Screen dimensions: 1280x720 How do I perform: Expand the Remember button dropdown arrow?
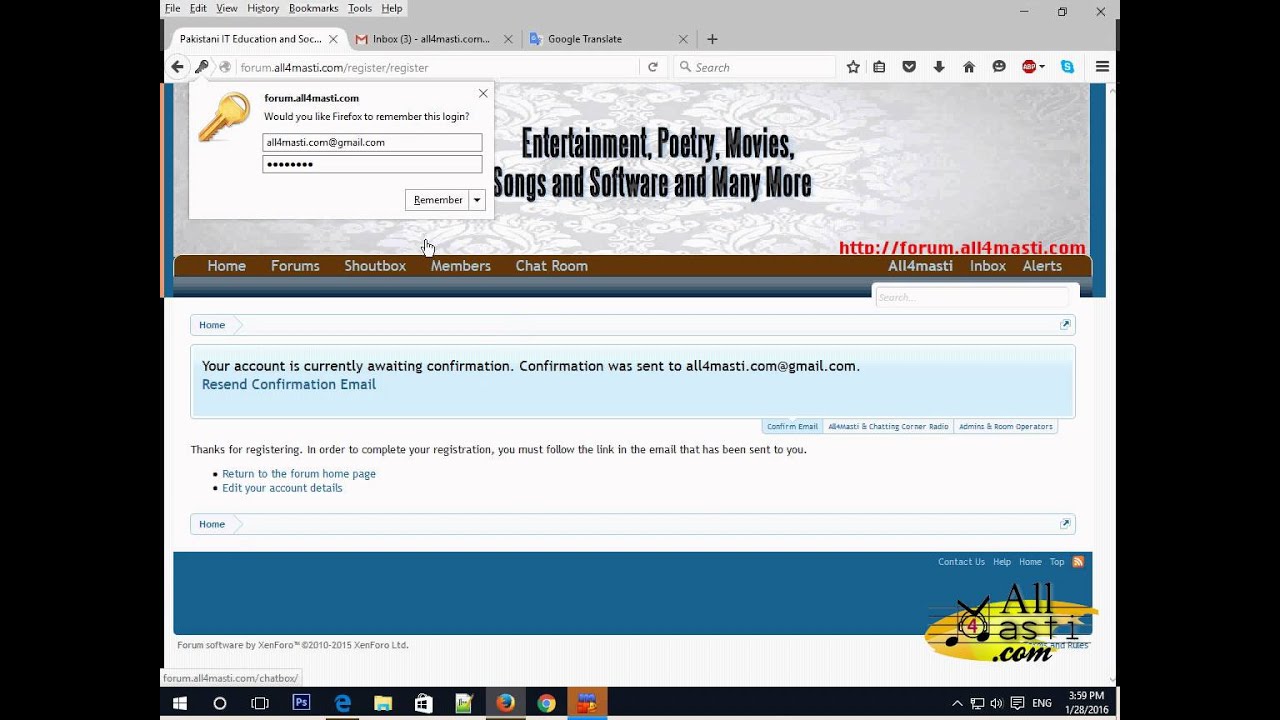click(477, 200)
